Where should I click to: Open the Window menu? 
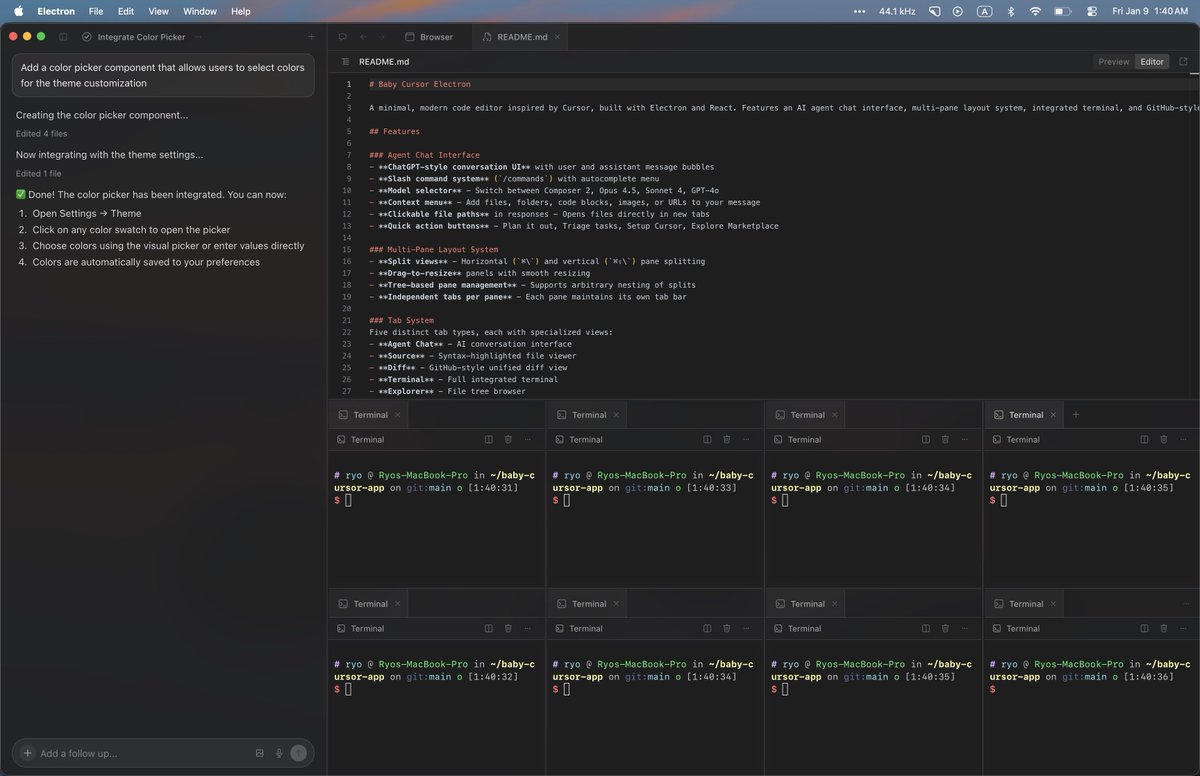pos(200,11)
